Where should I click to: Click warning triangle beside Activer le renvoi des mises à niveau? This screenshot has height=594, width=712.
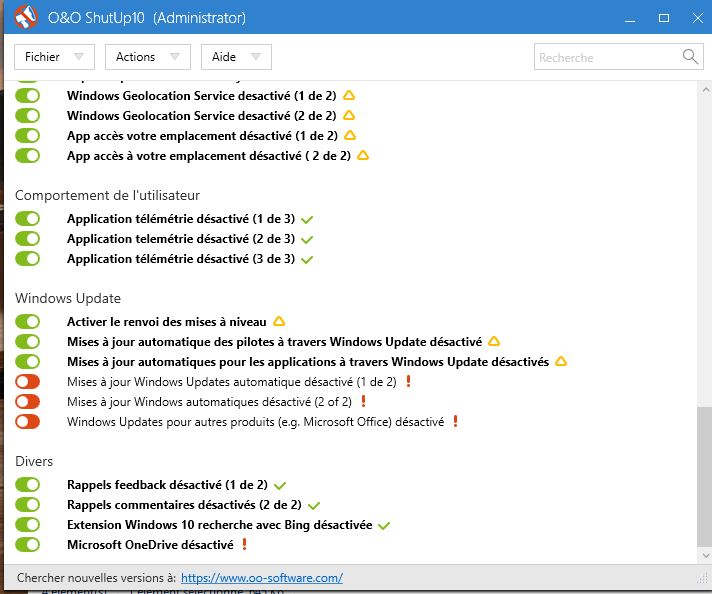point(279,322)
